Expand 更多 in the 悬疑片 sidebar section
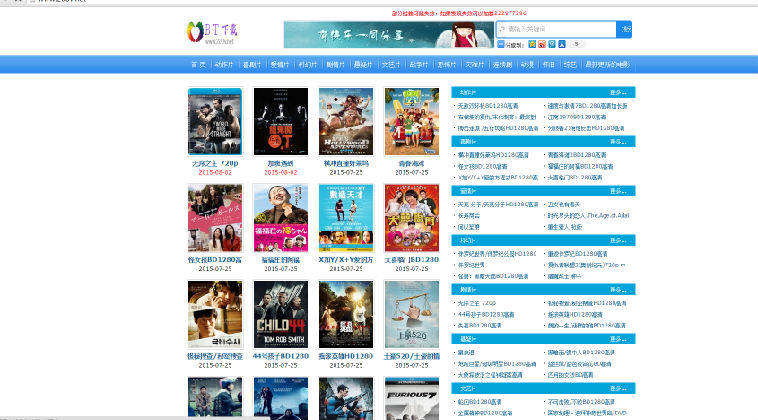Screen dimensions: 758x420 [x=618, y=339]
